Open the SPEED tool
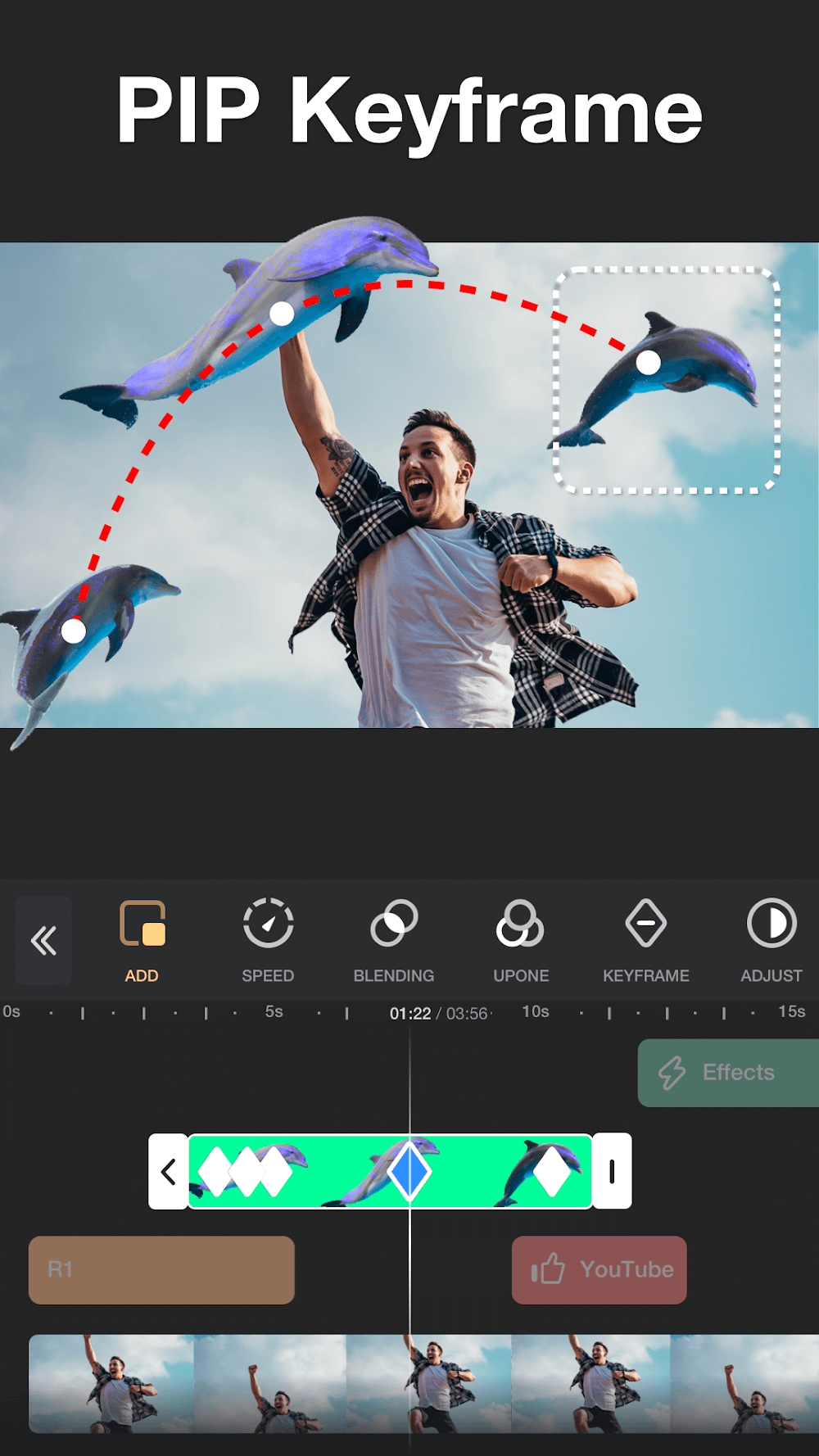Image resolution: width=819 pixels, height=1456 pixels. [x=268, y=940]
